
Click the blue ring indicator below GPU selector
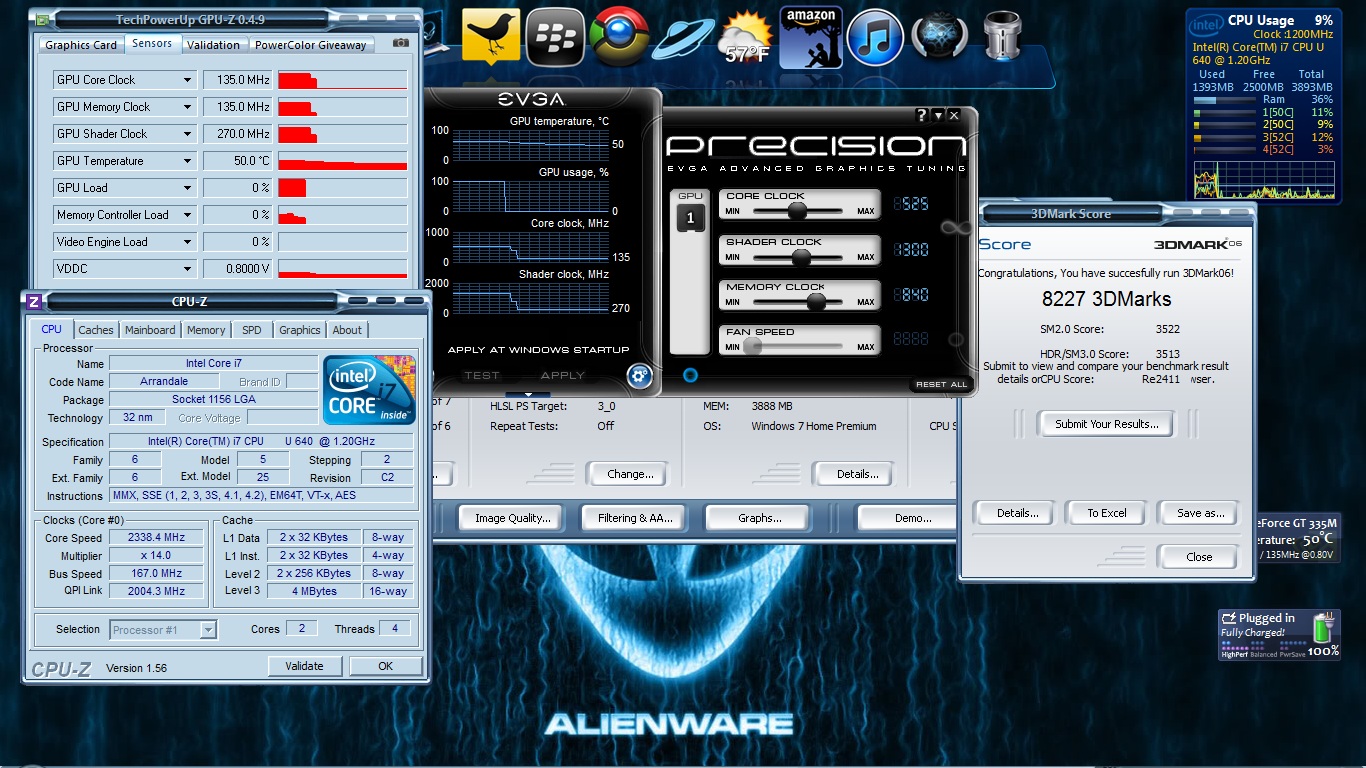[690, 375]
